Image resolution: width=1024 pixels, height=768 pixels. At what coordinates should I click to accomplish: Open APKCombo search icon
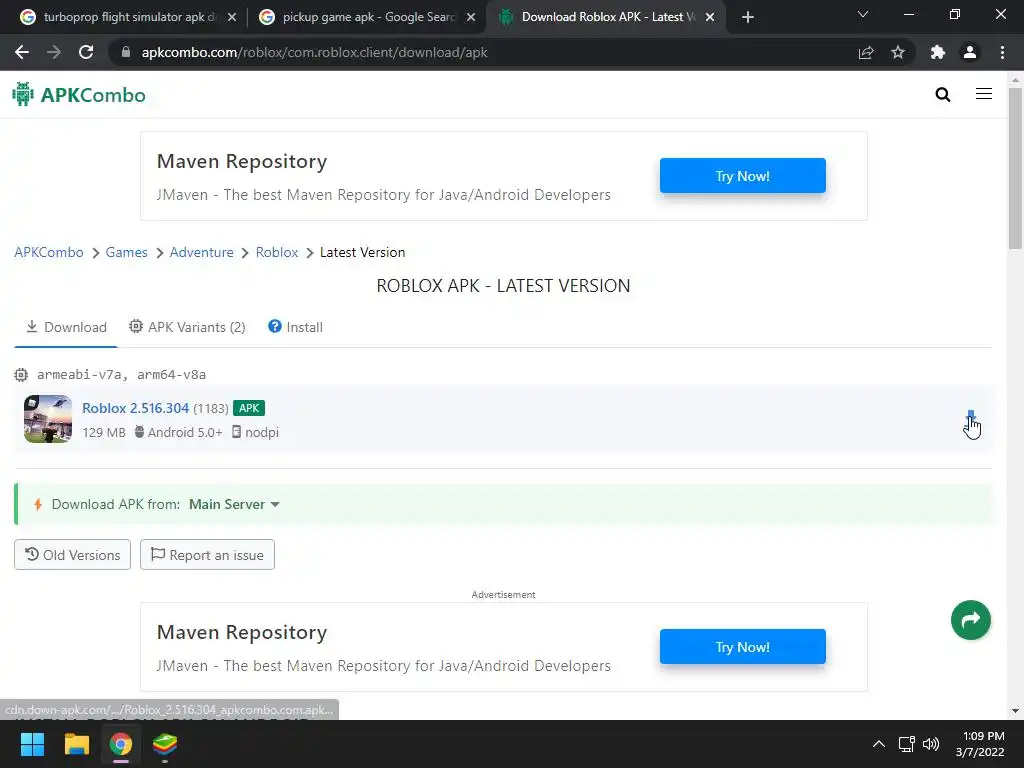[942, 95]
